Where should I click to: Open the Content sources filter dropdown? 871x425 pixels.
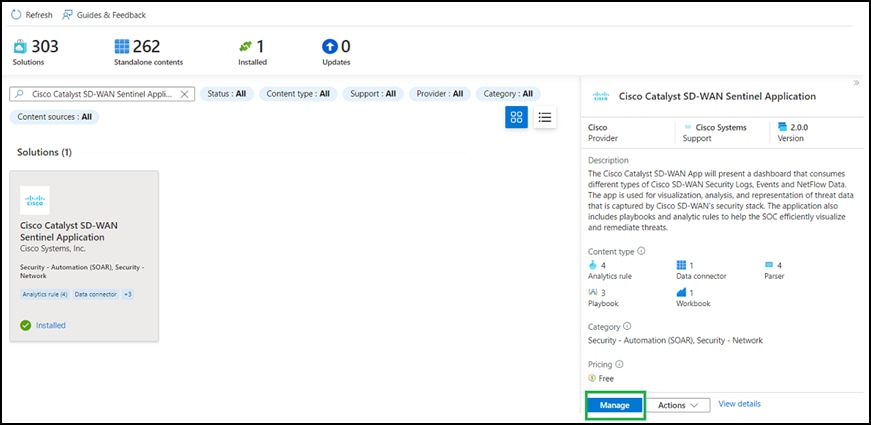[x=54, y=117]
